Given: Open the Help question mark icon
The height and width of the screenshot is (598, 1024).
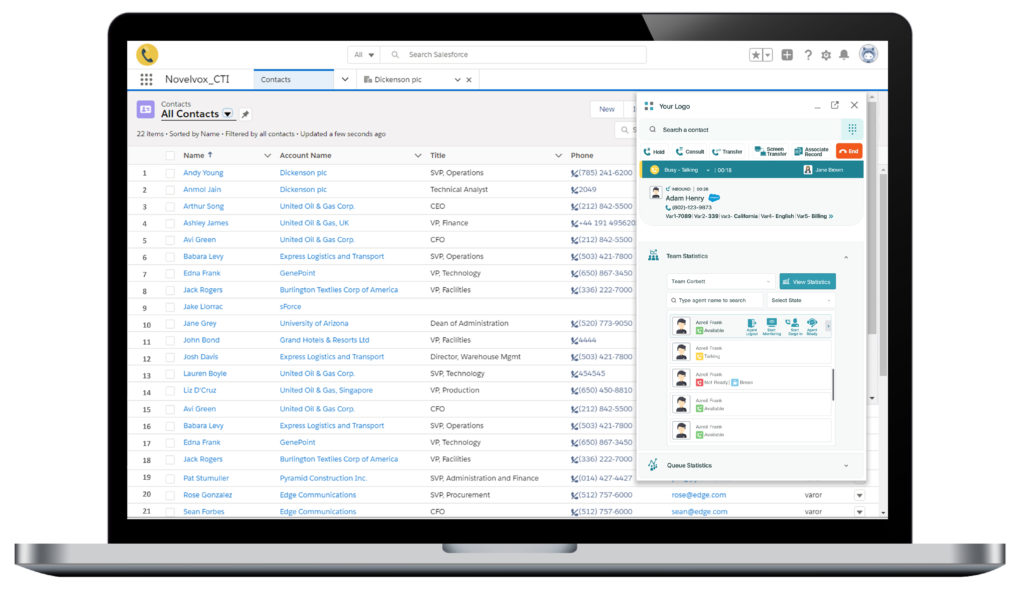Looking at the screenshot, I should [x=808, y=55].
